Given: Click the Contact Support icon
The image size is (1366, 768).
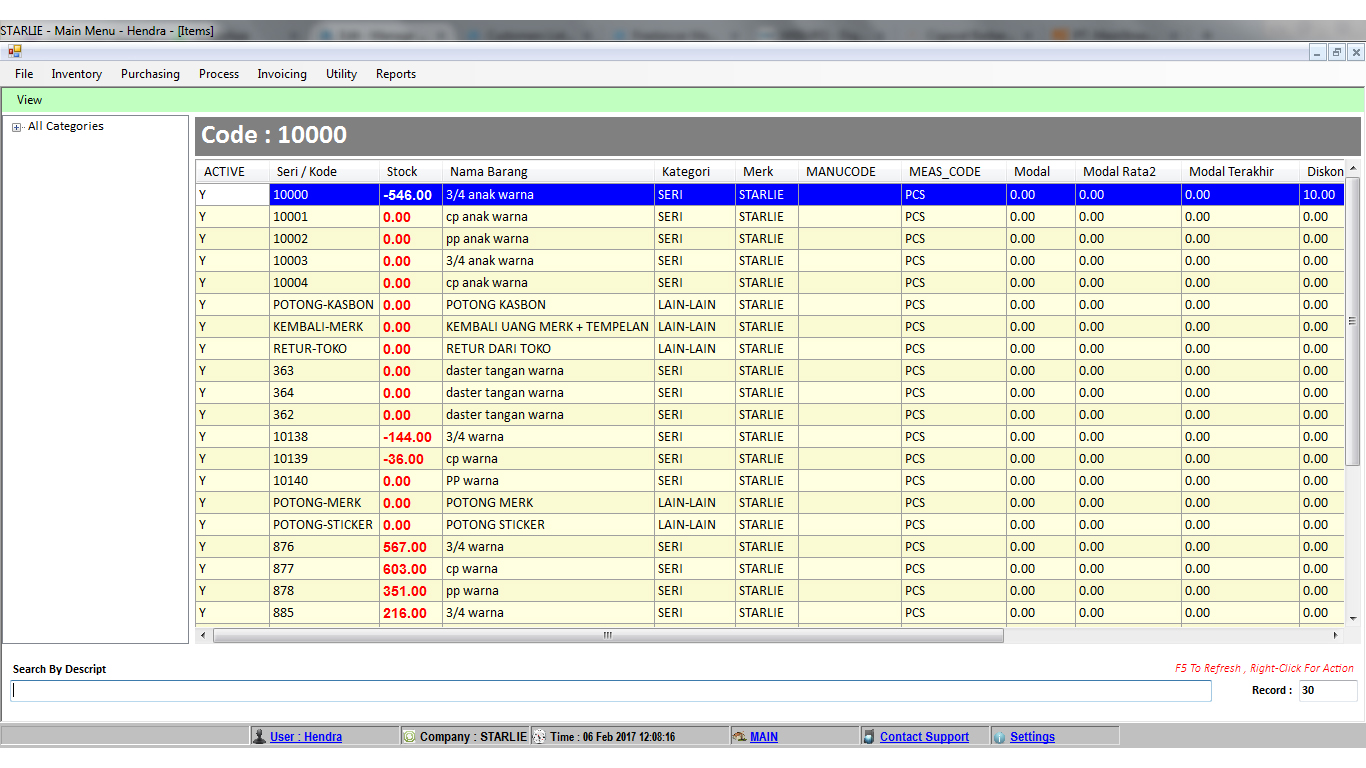Looking at the screenshot, I should (x=870, y=737).
